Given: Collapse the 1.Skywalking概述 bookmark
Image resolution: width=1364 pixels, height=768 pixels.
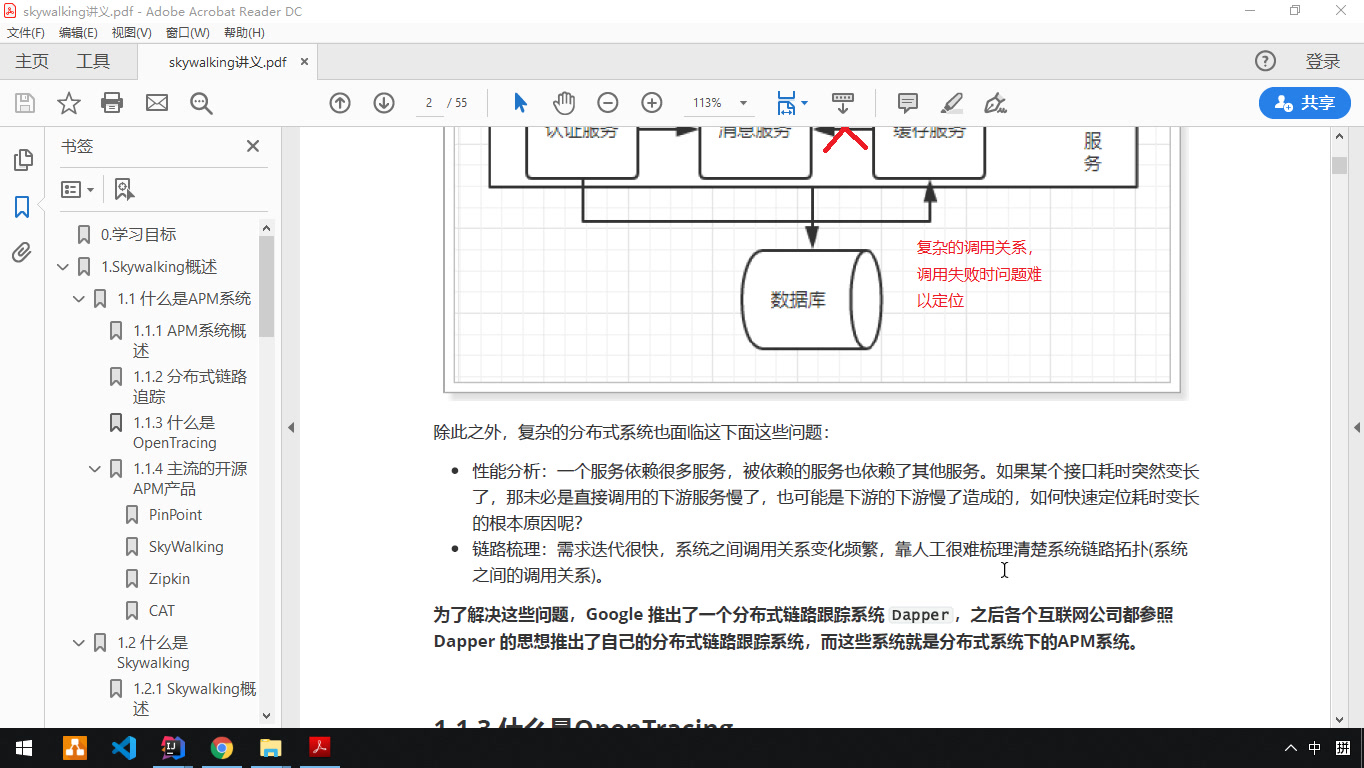Looking at the screenshot, I should [63, 267].
